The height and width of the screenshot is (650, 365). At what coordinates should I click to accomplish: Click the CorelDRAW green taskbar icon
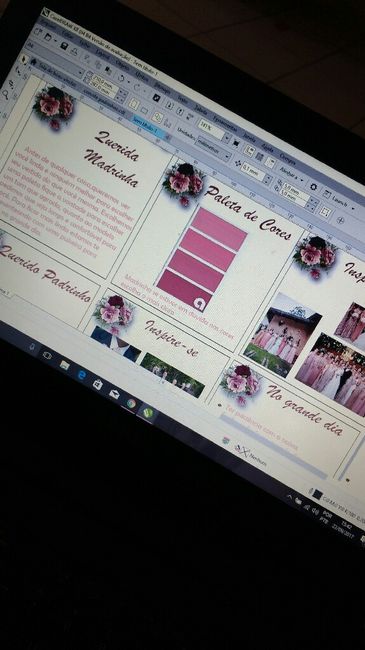(147, 412)
